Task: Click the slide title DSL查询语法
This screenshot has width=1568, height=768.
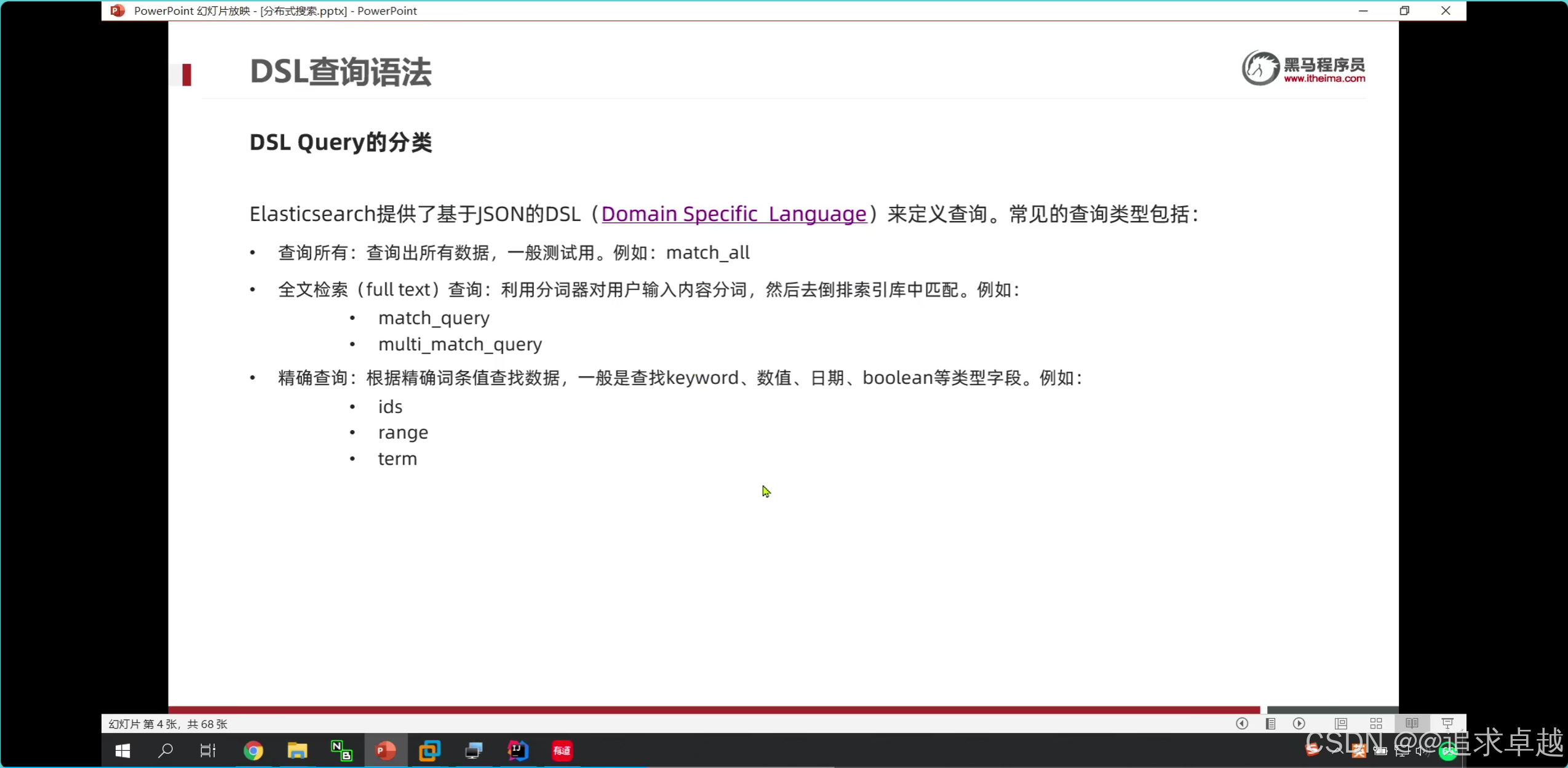Action: 340,72
